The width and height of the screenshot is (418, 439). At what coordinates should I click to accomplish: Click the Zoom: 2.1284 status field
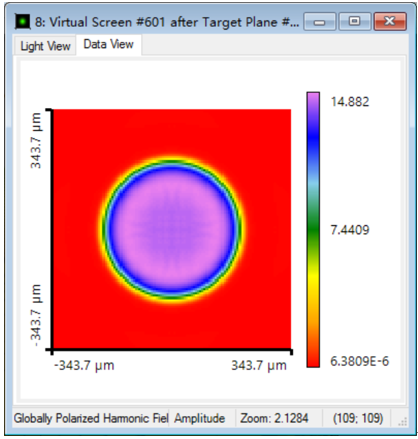274,418
